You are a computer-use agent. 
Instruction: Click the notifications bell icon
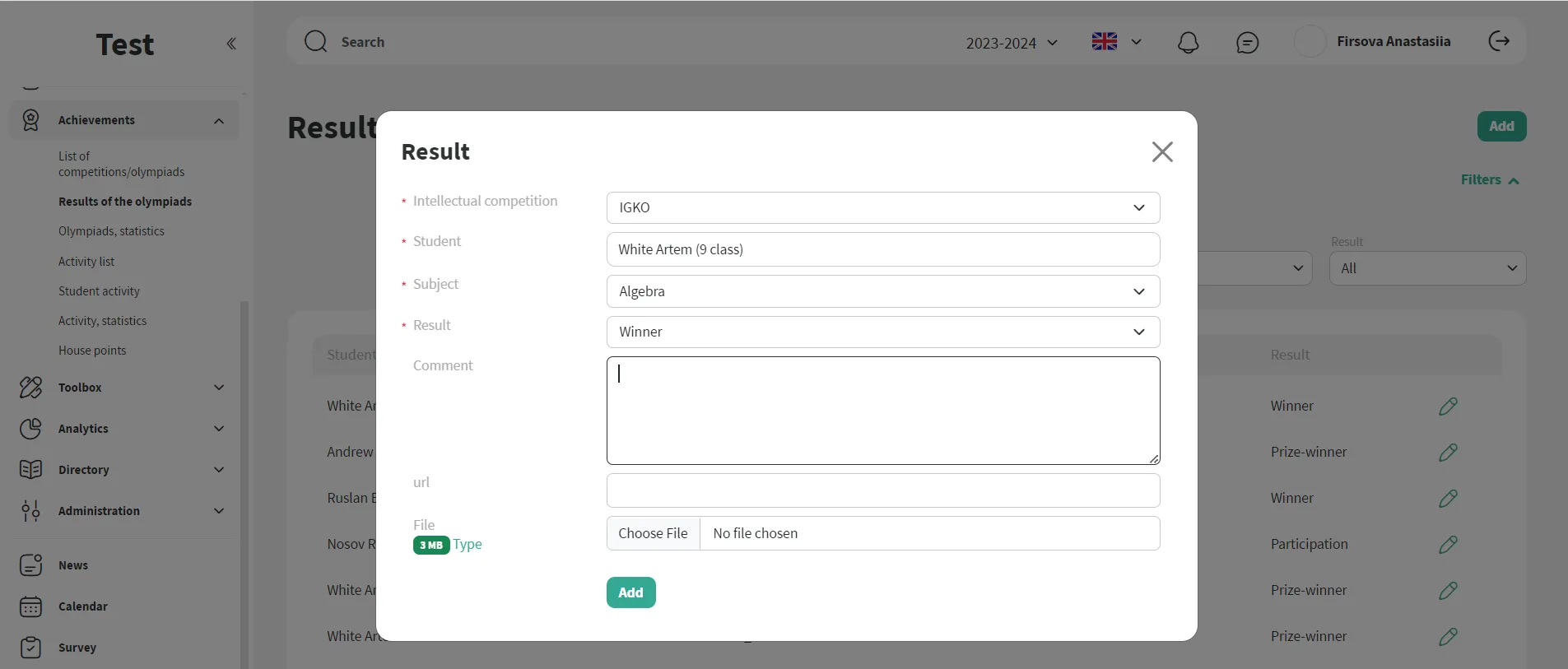1188,42
